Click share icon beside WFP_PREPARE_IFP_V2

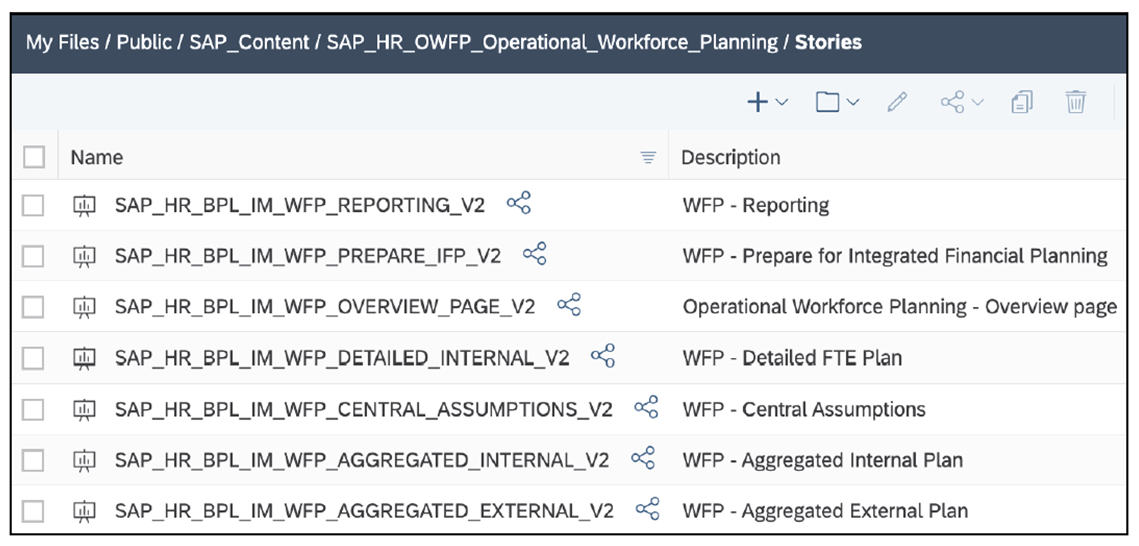click(x=535, y=253)
